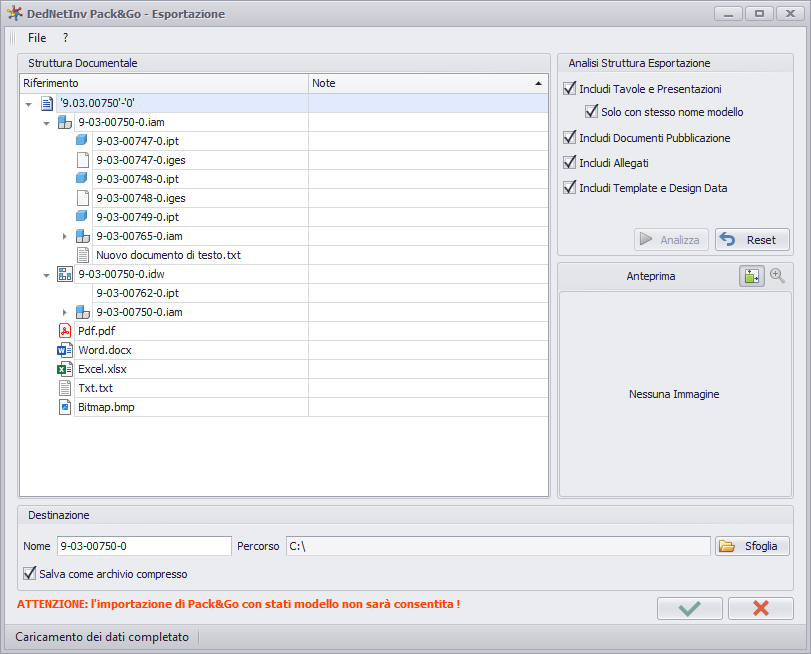Screen dimensions: 811x654
Task: Click the blue part icon of 9-03-00749-0.ipt
Action: (82, 216)
